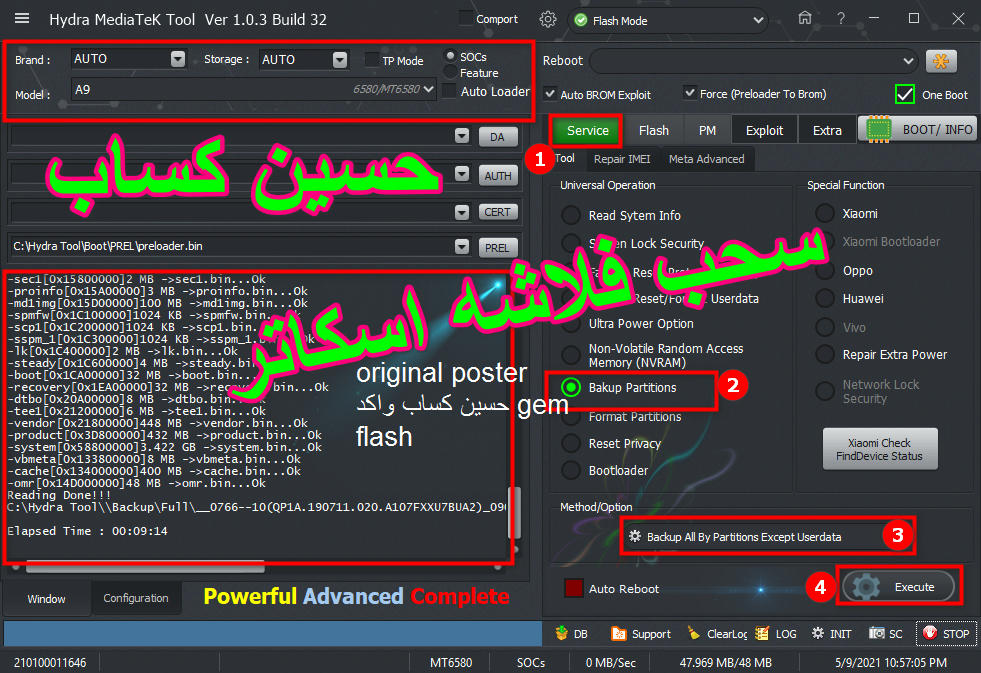Click DA browse button
This screenshot has width=981, height=673.
click(x=497, y=136)
